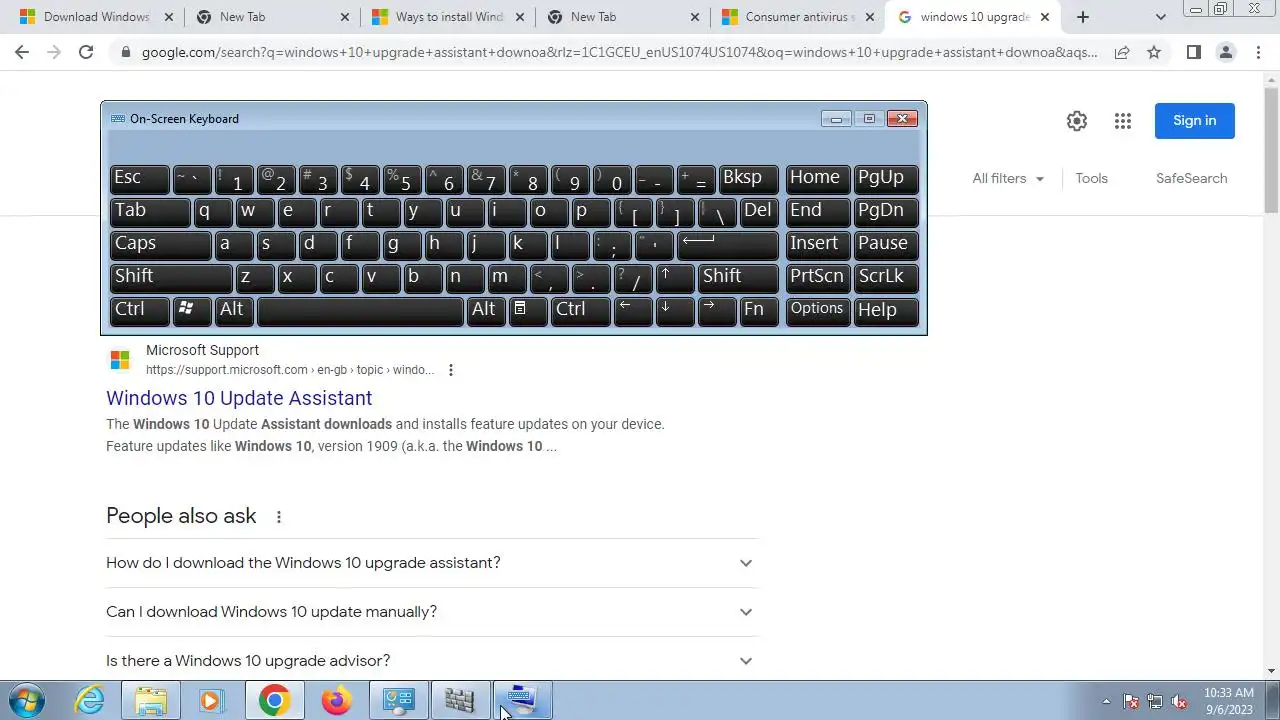Click the left arrow key on keyboard
Screen dimensions: 1280x720
(x=633, y=311)
